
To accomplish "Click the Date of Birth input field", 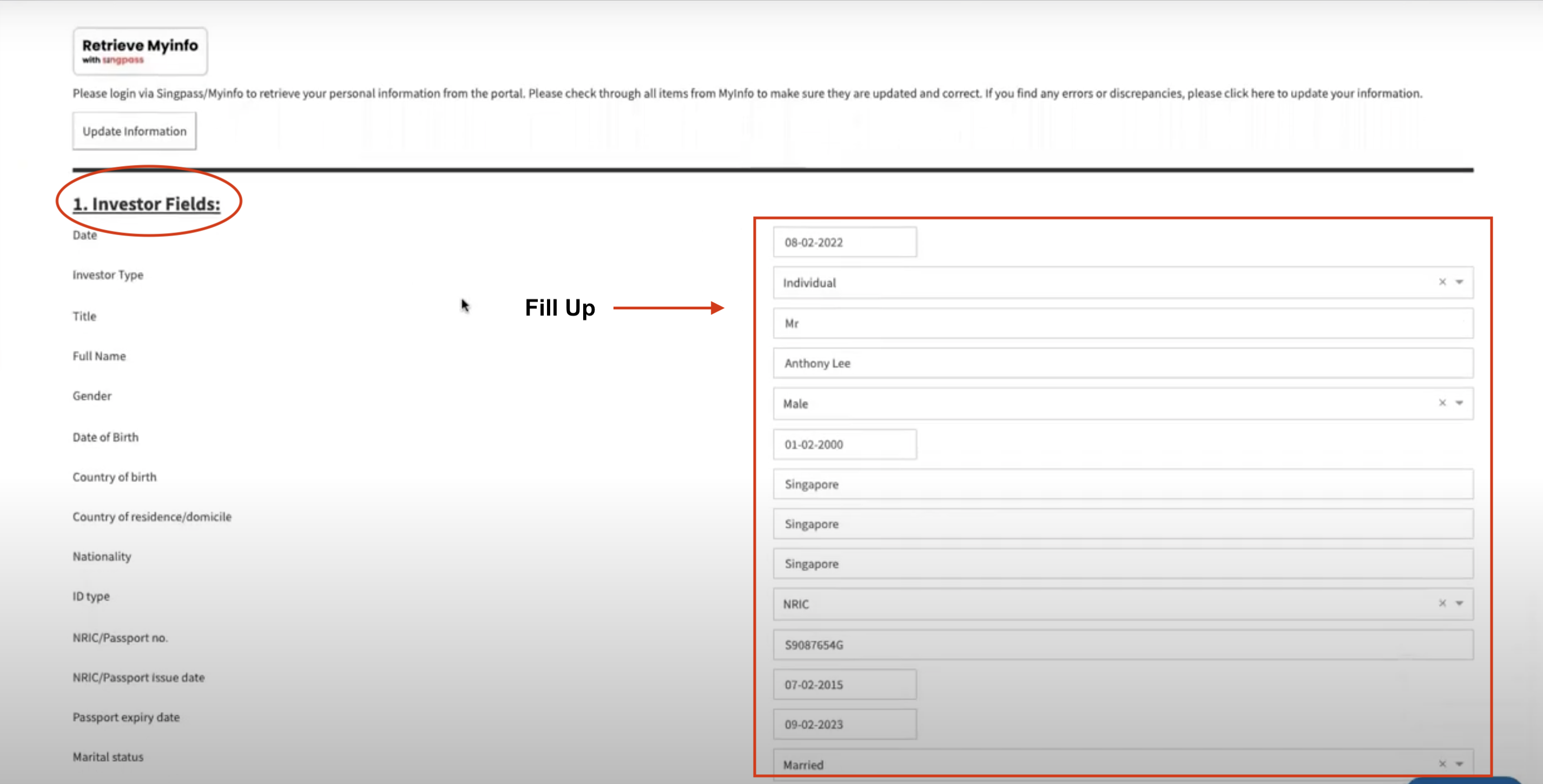I will point(843,444).
